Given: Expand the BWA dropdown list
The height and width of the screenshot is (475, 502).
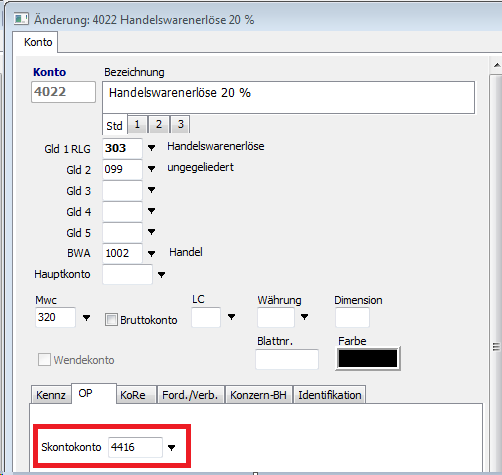Looking at the screenshot, I should pos(151,254).
